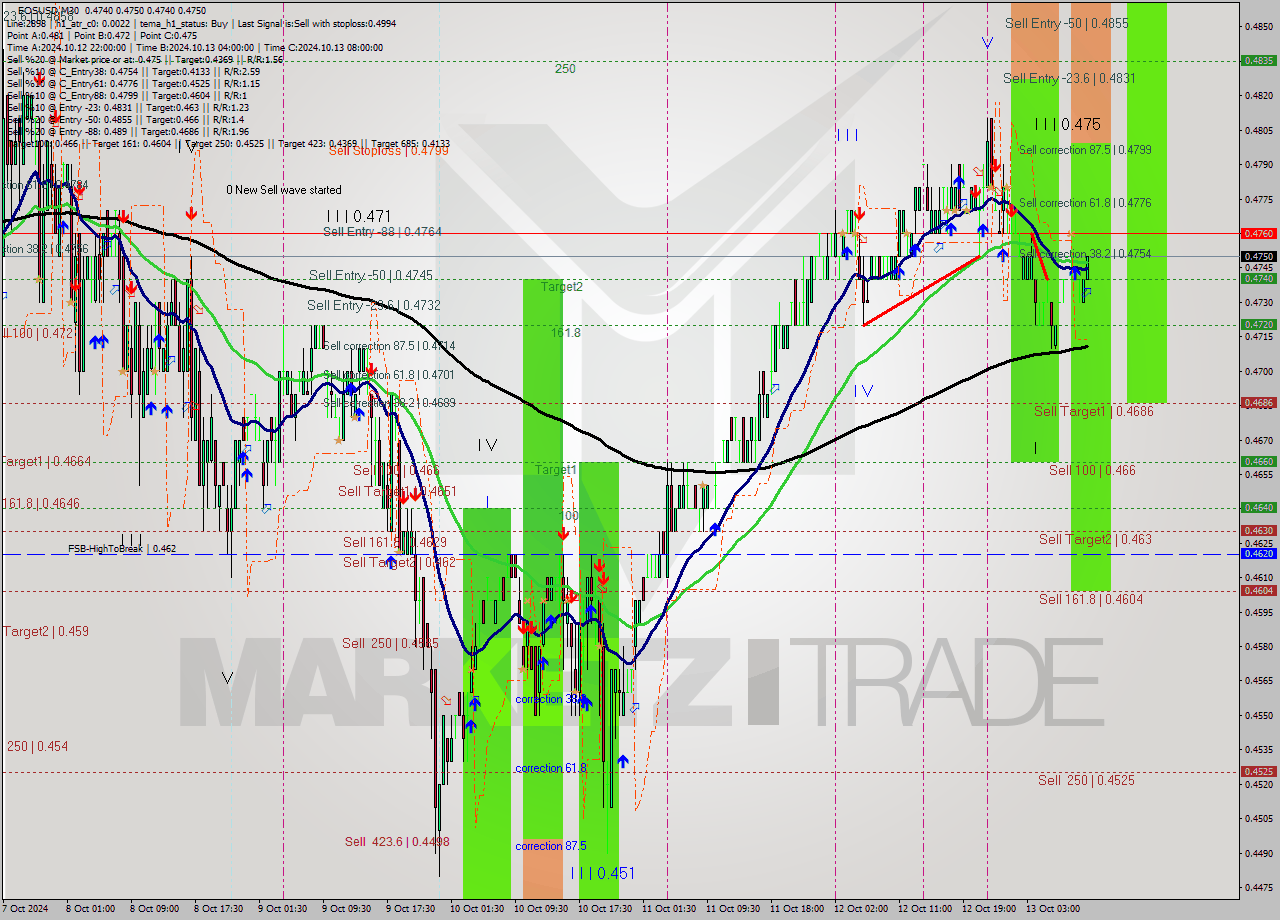Select the 'Sell Target2 | 0.463' label
Image resolution: width=1280 pixels, height=920 pixels.
tap(1095, 539)
